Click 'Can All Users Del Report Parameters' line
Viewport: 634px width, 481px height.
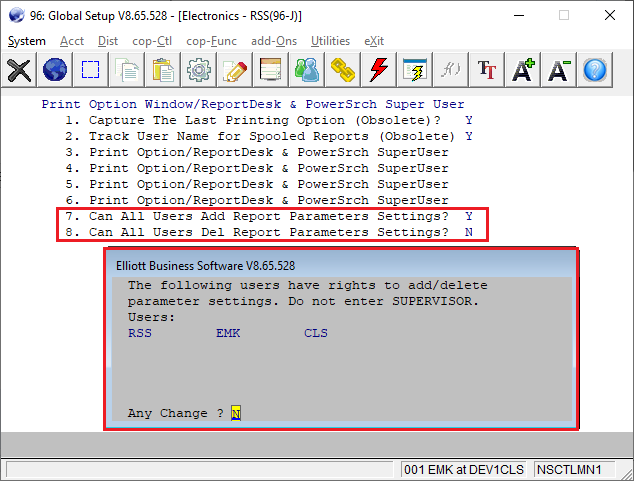tap(257, 232)
